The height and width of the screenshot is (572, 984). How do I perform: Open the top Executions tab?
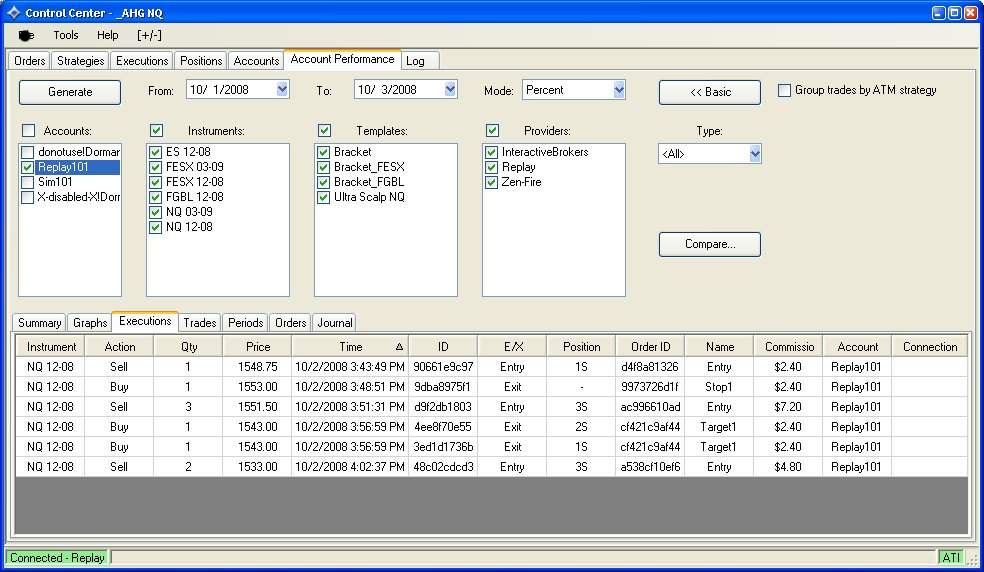pos(142,61)
